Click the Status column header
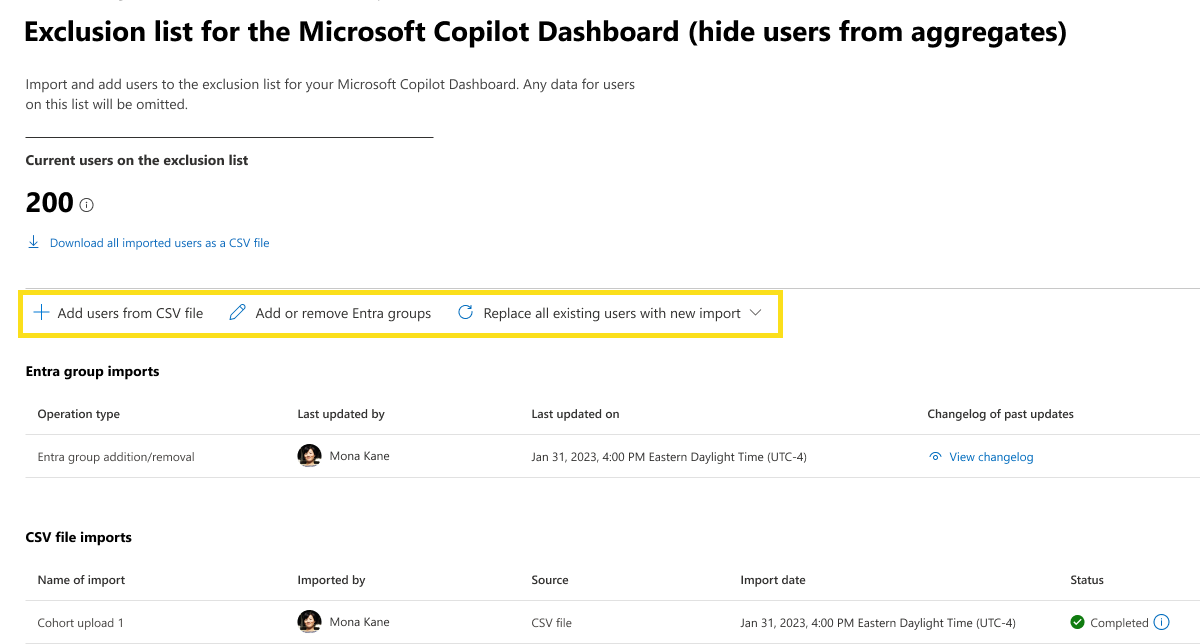1200x644 pixels. pos(1087,580)
